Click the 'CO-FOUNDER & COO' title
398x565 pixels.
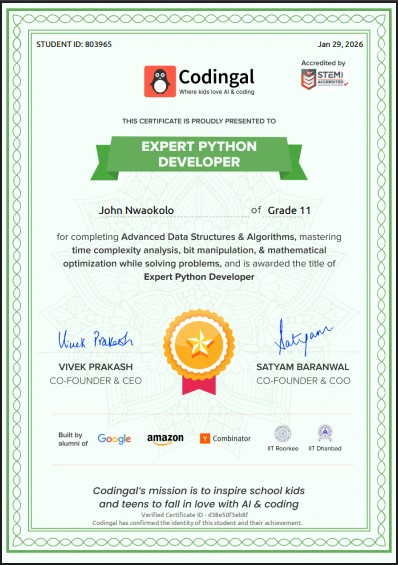303,381
